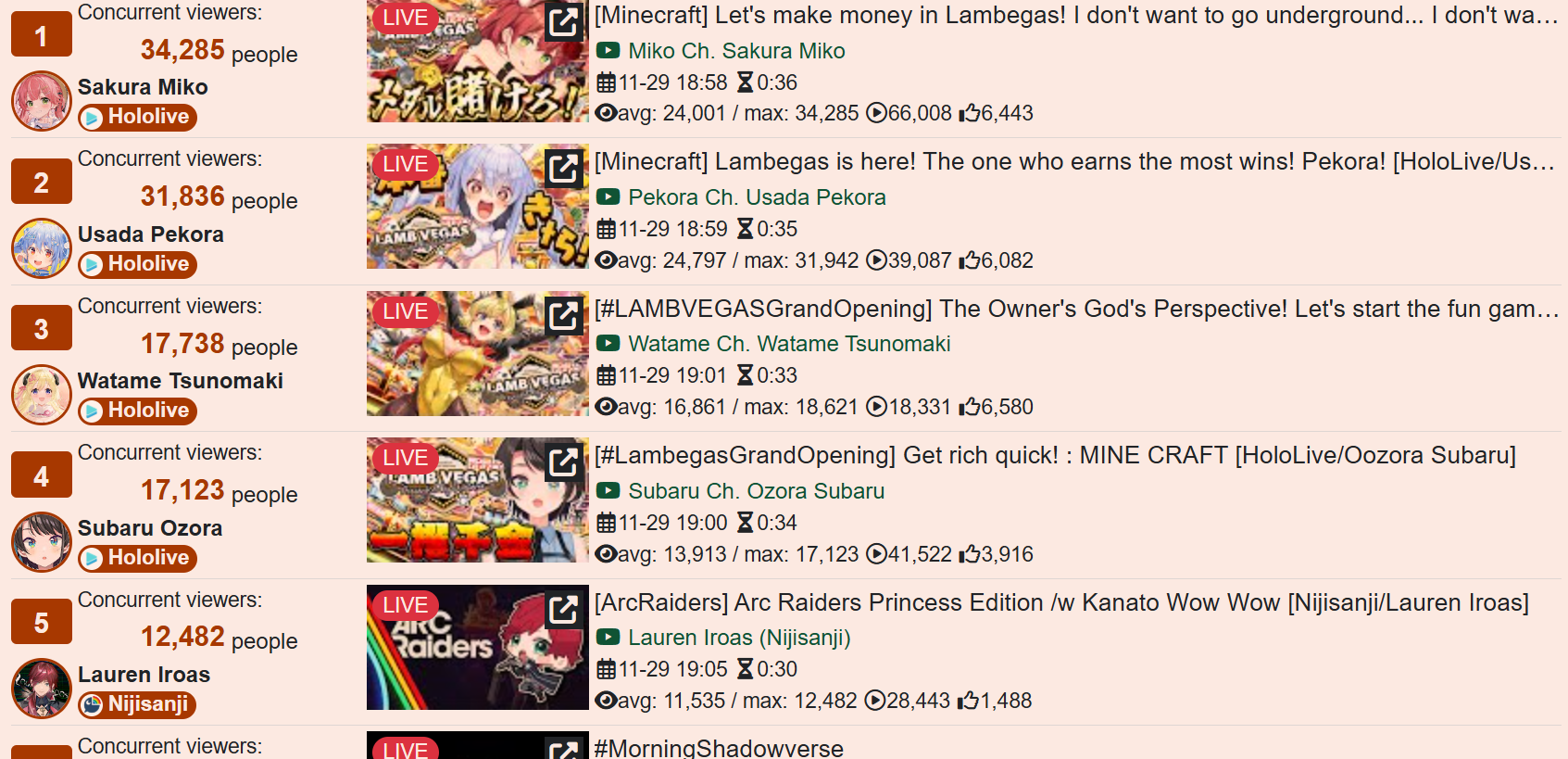Image resolution: width=1568 pixels, height=759 pixels.
Task: Open Watame LAMB VEGAS live thumbnail
Action: point(477,353)
